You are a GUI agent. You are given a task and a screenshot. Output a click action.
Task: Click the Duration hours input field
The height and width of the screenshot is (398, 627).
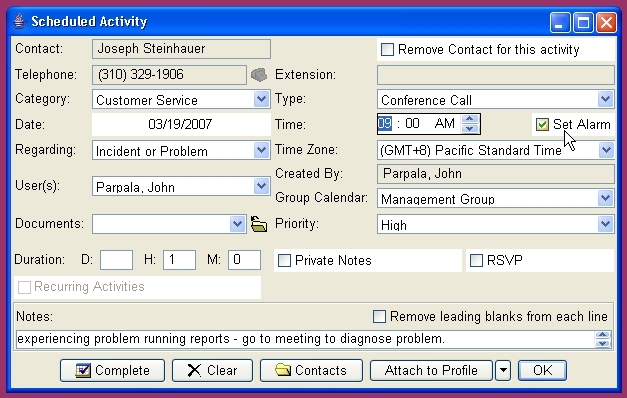(179, 260)
